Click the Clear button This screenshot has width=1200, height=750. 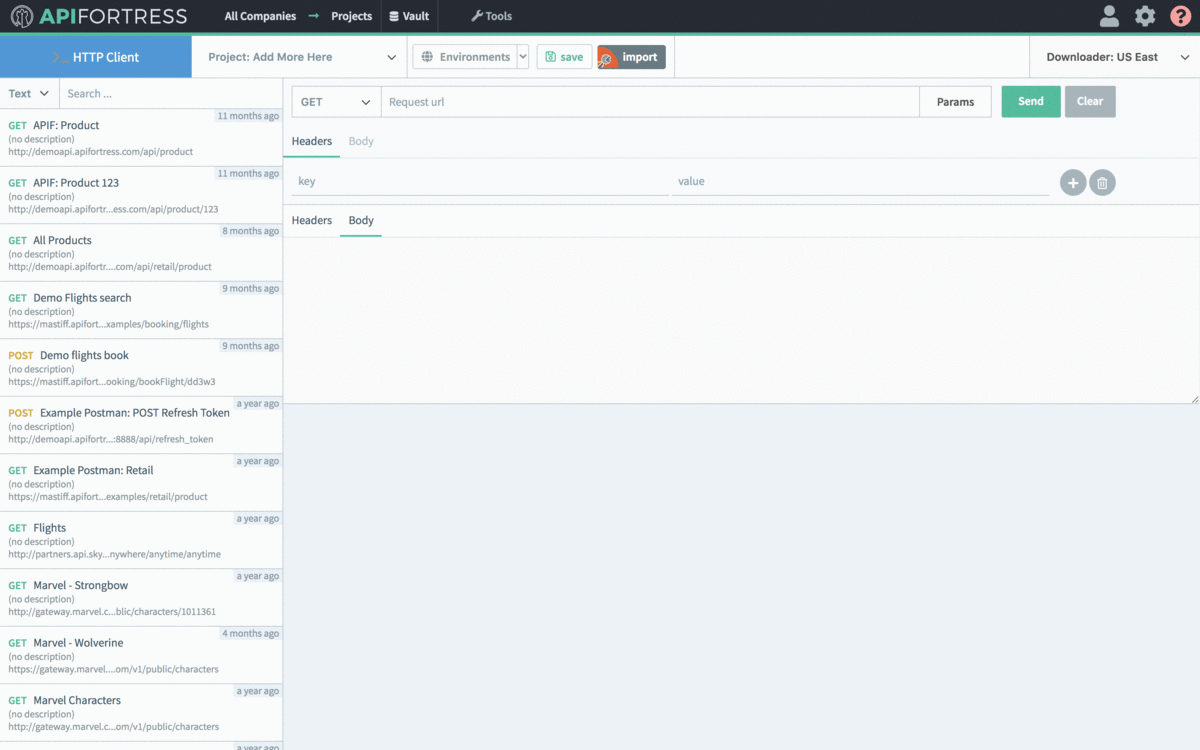click(x=1090, y=102)
